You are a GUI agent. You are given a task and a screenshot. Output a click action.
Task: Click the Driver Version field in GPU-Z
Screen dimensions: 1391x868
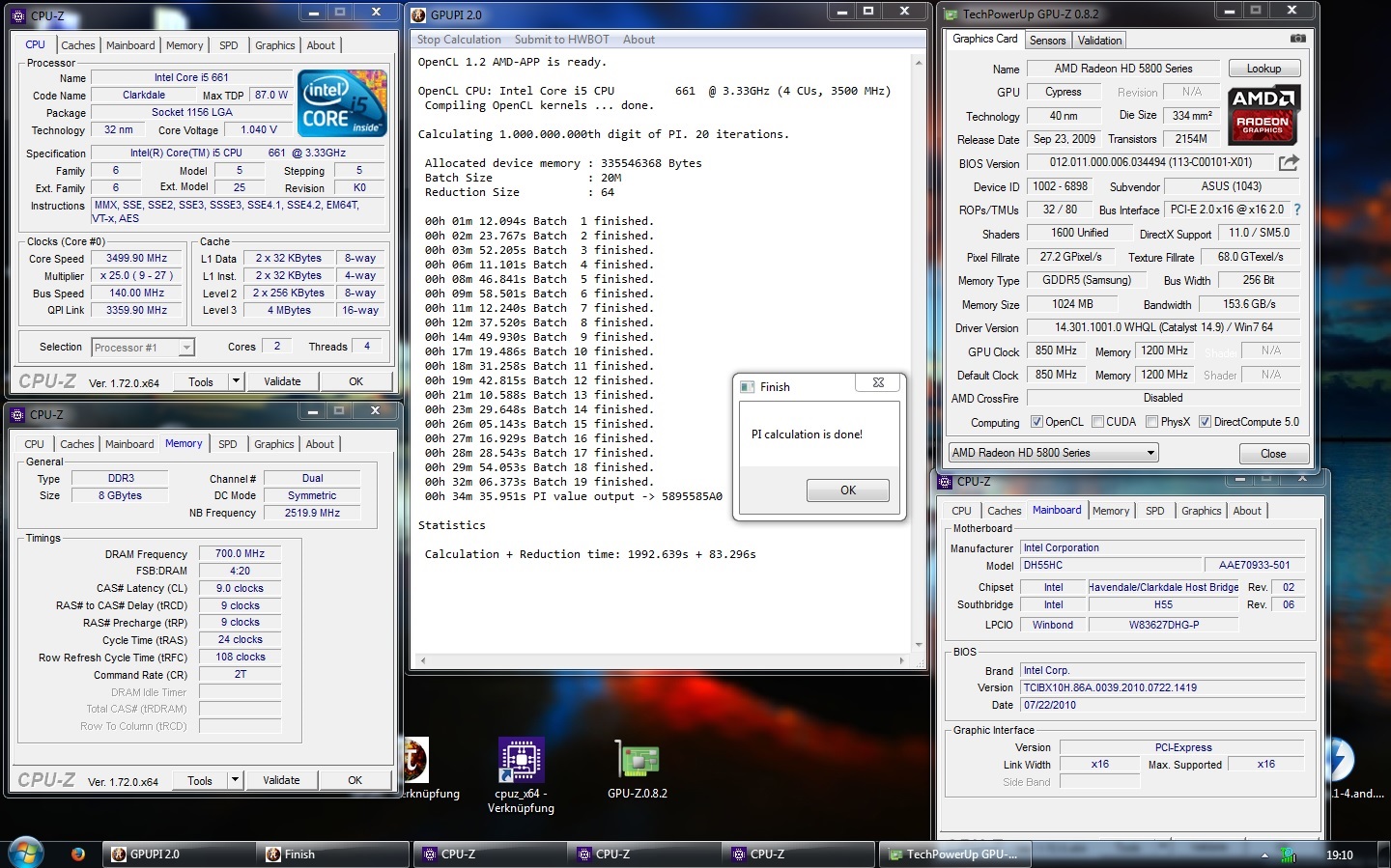1163,327
